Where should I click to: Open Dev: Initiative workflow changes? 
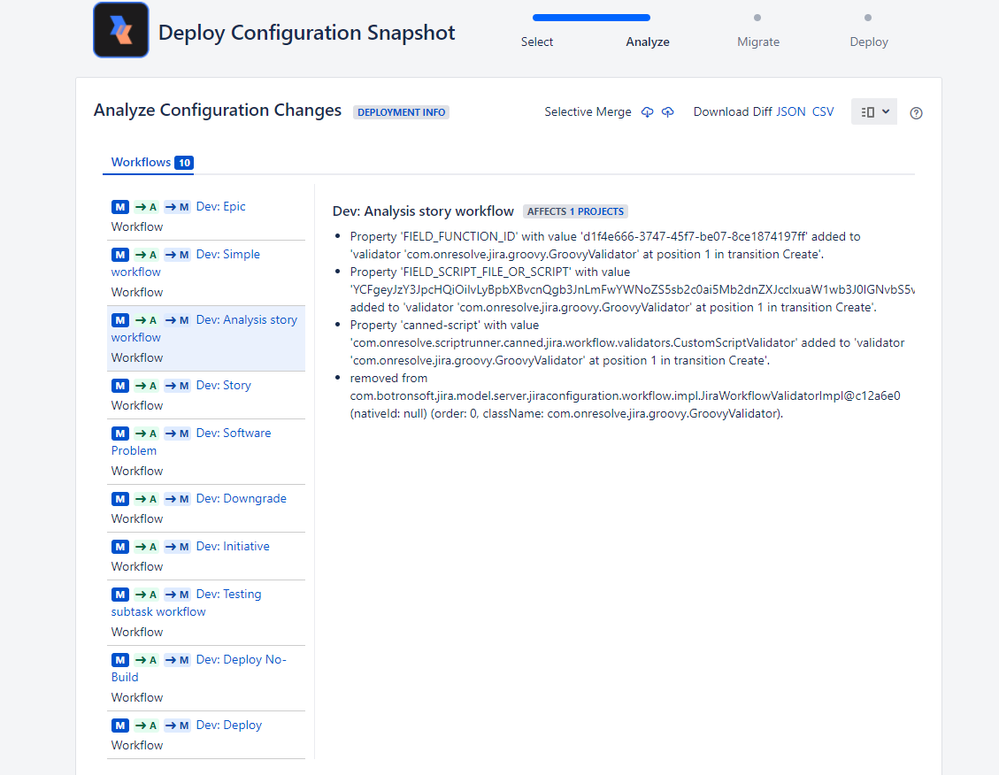[x=233, y=546]
